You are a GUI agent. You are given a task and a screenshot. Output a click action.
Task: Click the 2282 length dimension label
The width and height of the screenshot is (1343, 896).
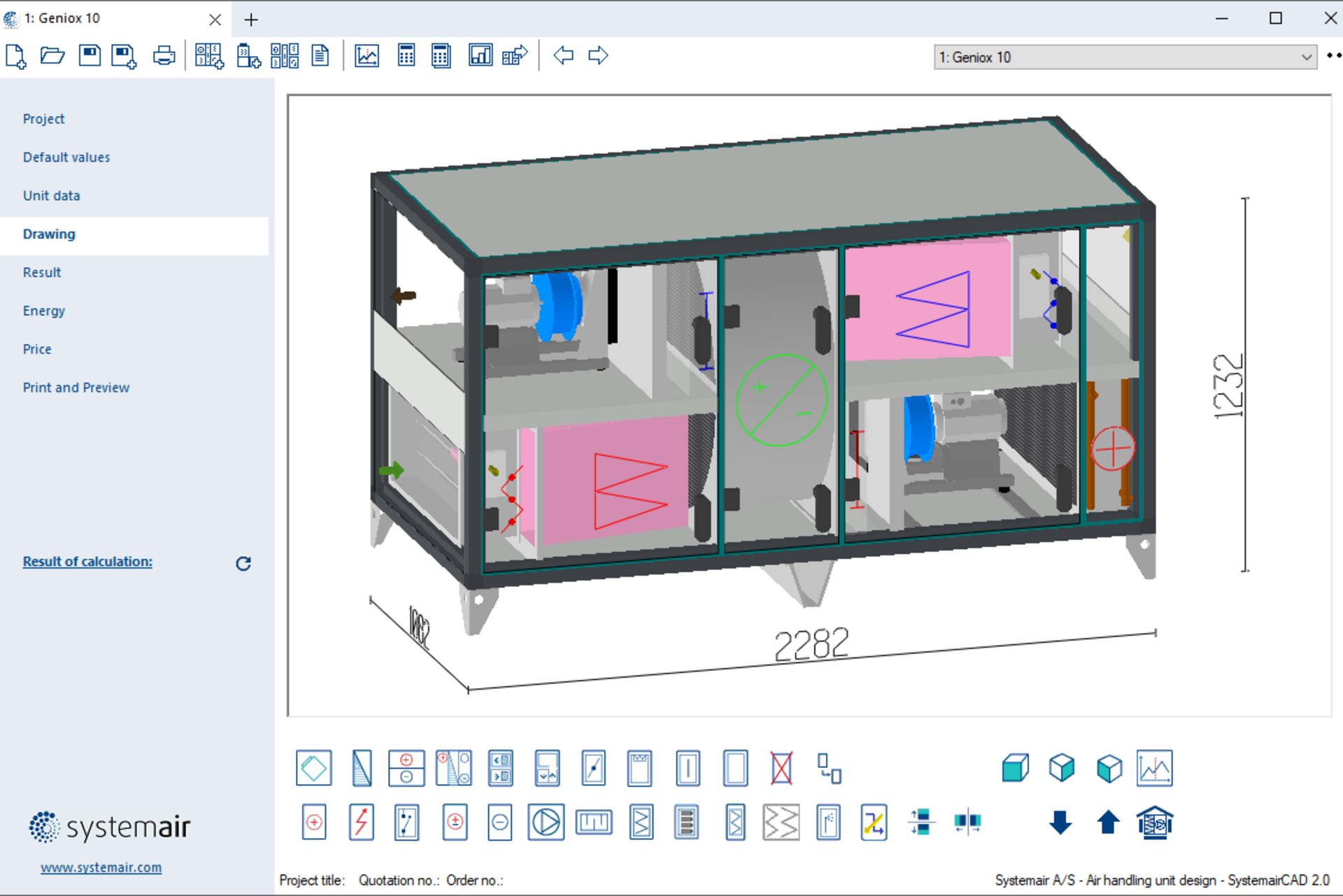(811, 644)
